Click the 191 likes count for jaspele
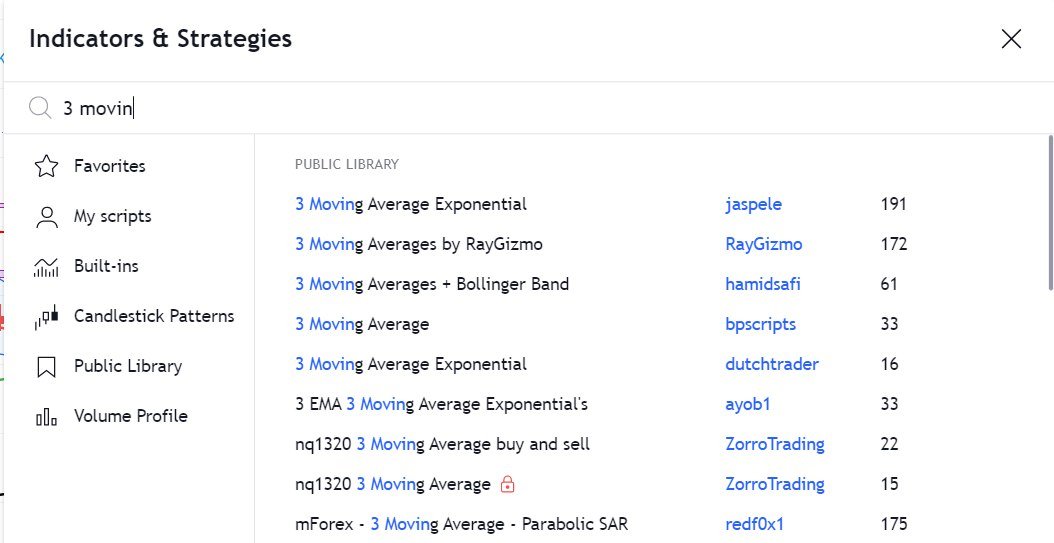The width and height of the screenshot is (1054, 543). click(x=893, y=204)
